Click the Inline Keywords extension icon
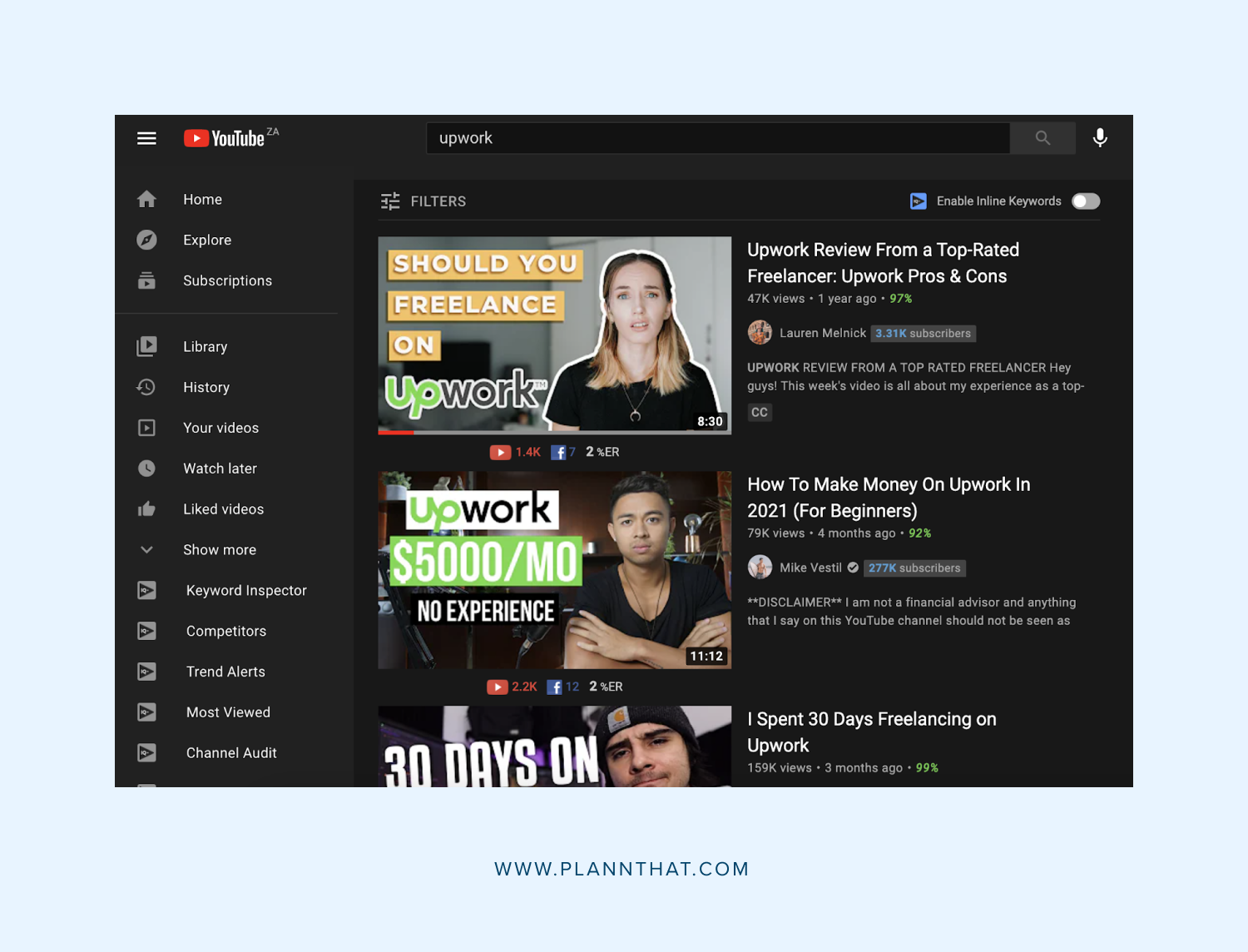Image resolution: width=1248 pixels, height=952 pixels. pyautogui.click(x=919, y=201)
